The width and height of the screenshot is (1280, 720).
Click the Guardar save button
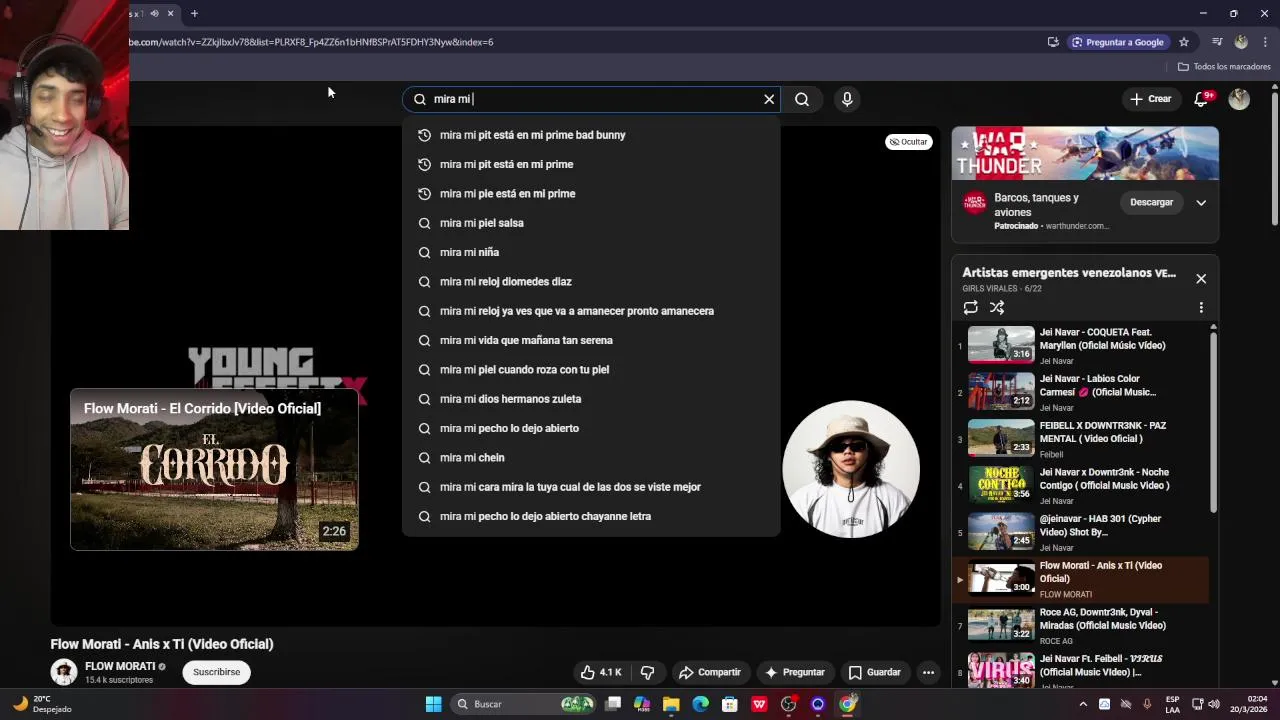coord(875,672)
